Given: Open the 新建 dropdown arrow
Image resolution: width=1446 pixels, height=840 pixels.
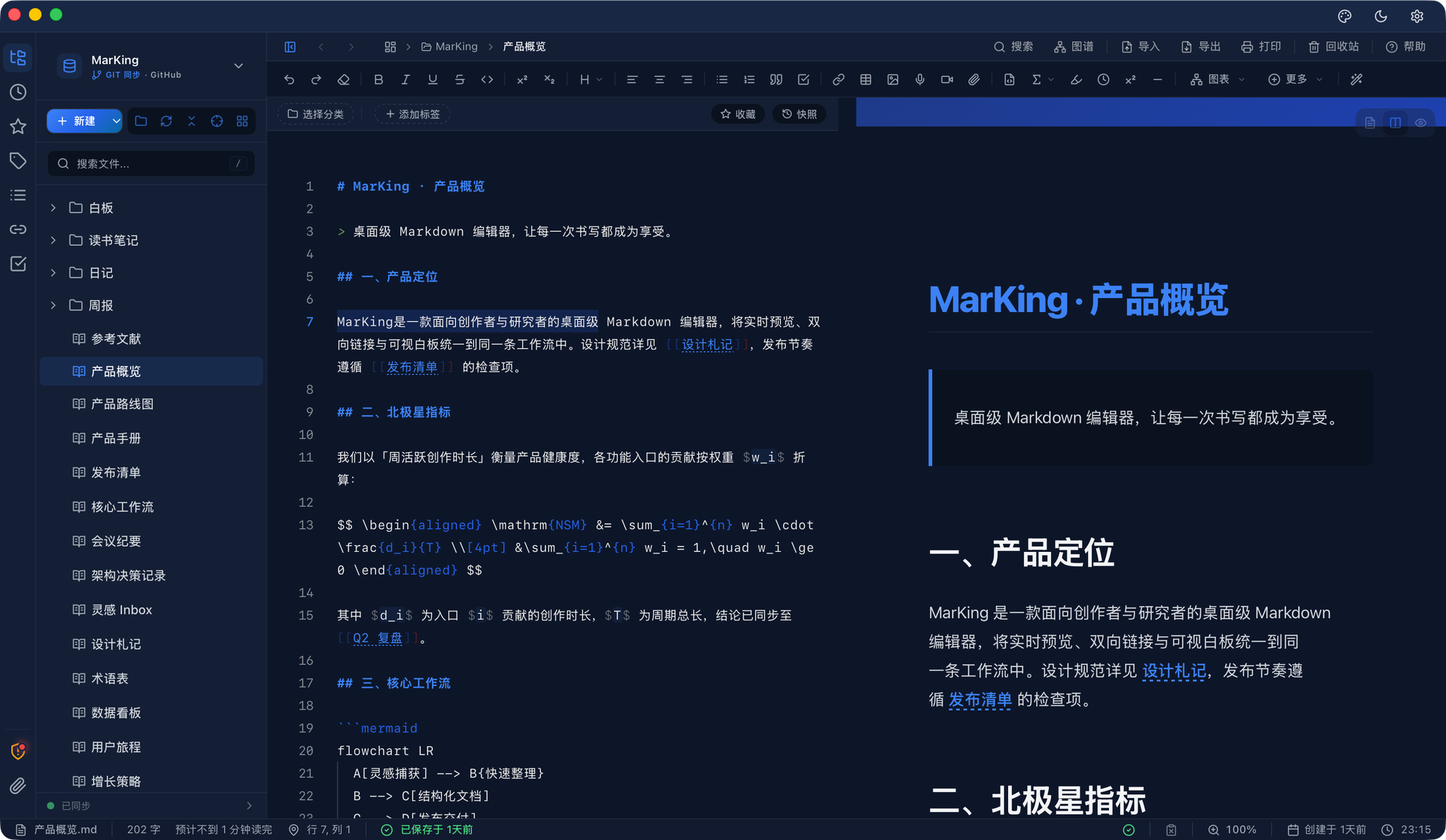Looking at the screenshot, I should [115, 121].
